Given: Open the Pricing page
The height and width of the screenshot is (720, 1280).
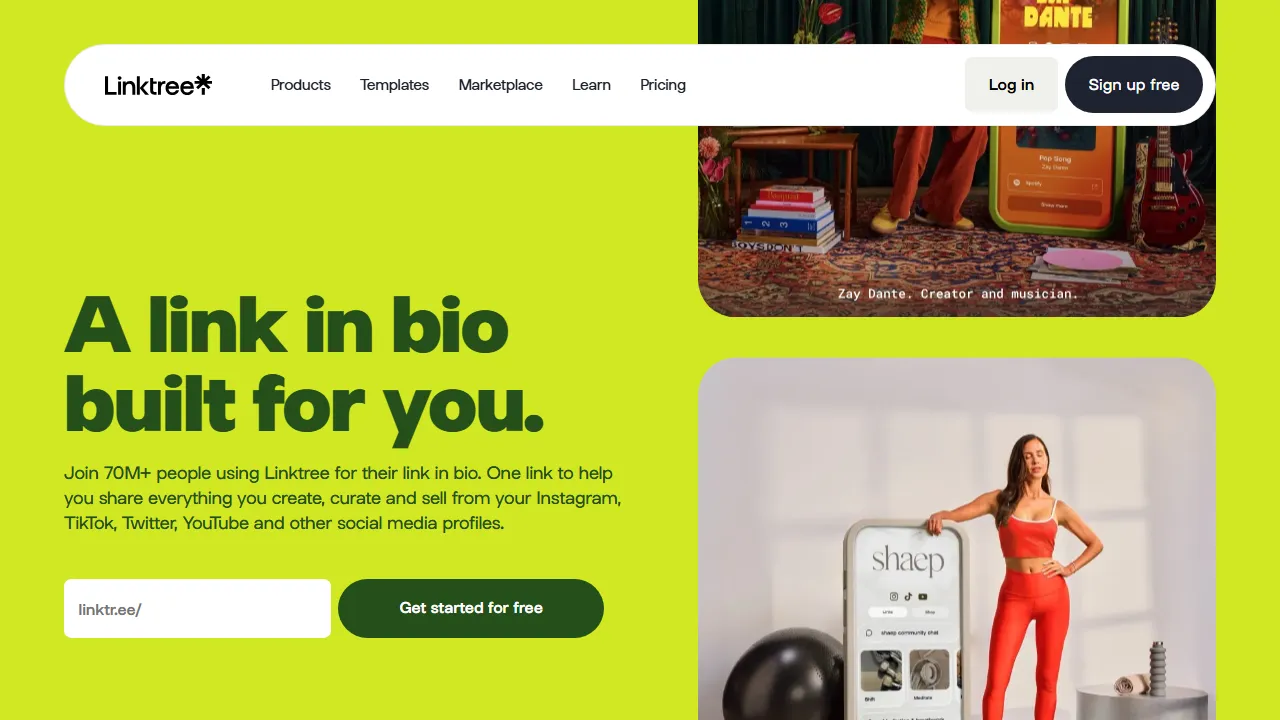Looking at the screenshot, I should [x=663, y=85].
